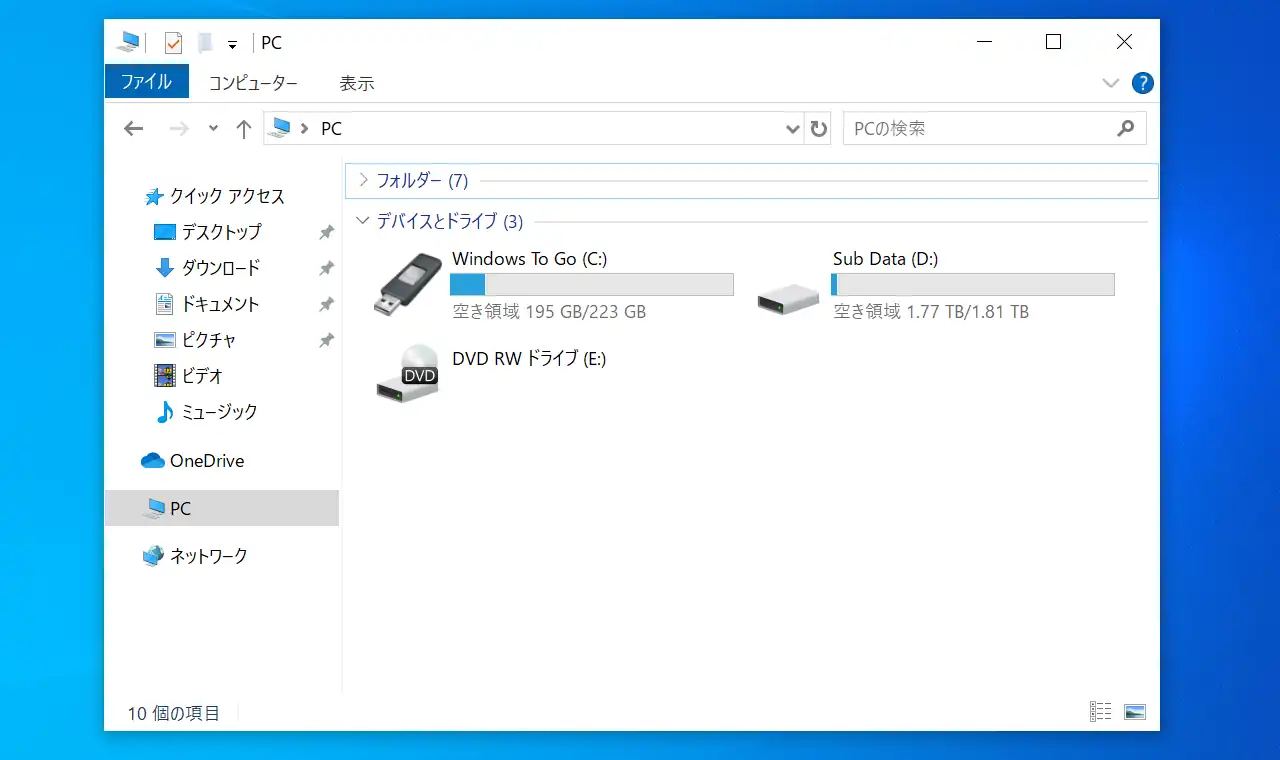Select the Windows To Go (C:) USB icon
The image size is (1280, 760).
[x=407, y=285]
